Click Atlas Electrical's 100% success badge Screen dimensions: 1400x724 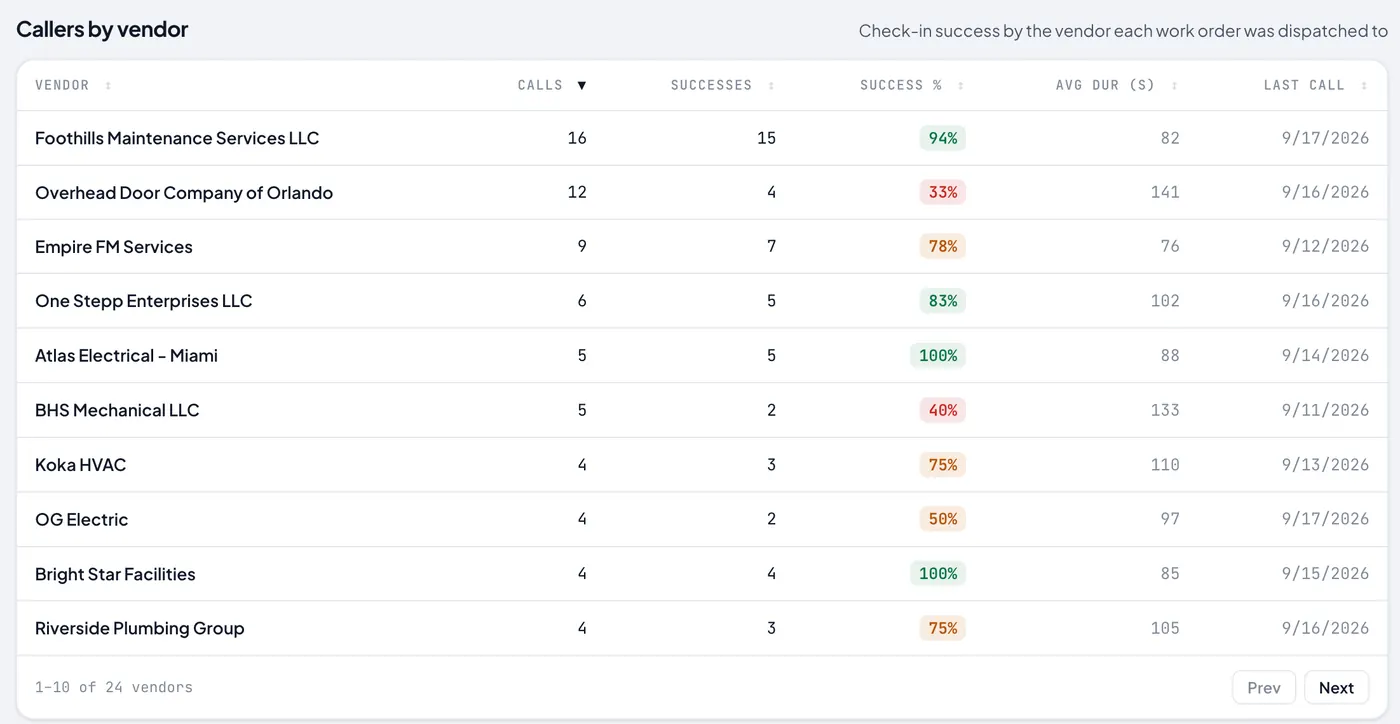click(938, 356)
